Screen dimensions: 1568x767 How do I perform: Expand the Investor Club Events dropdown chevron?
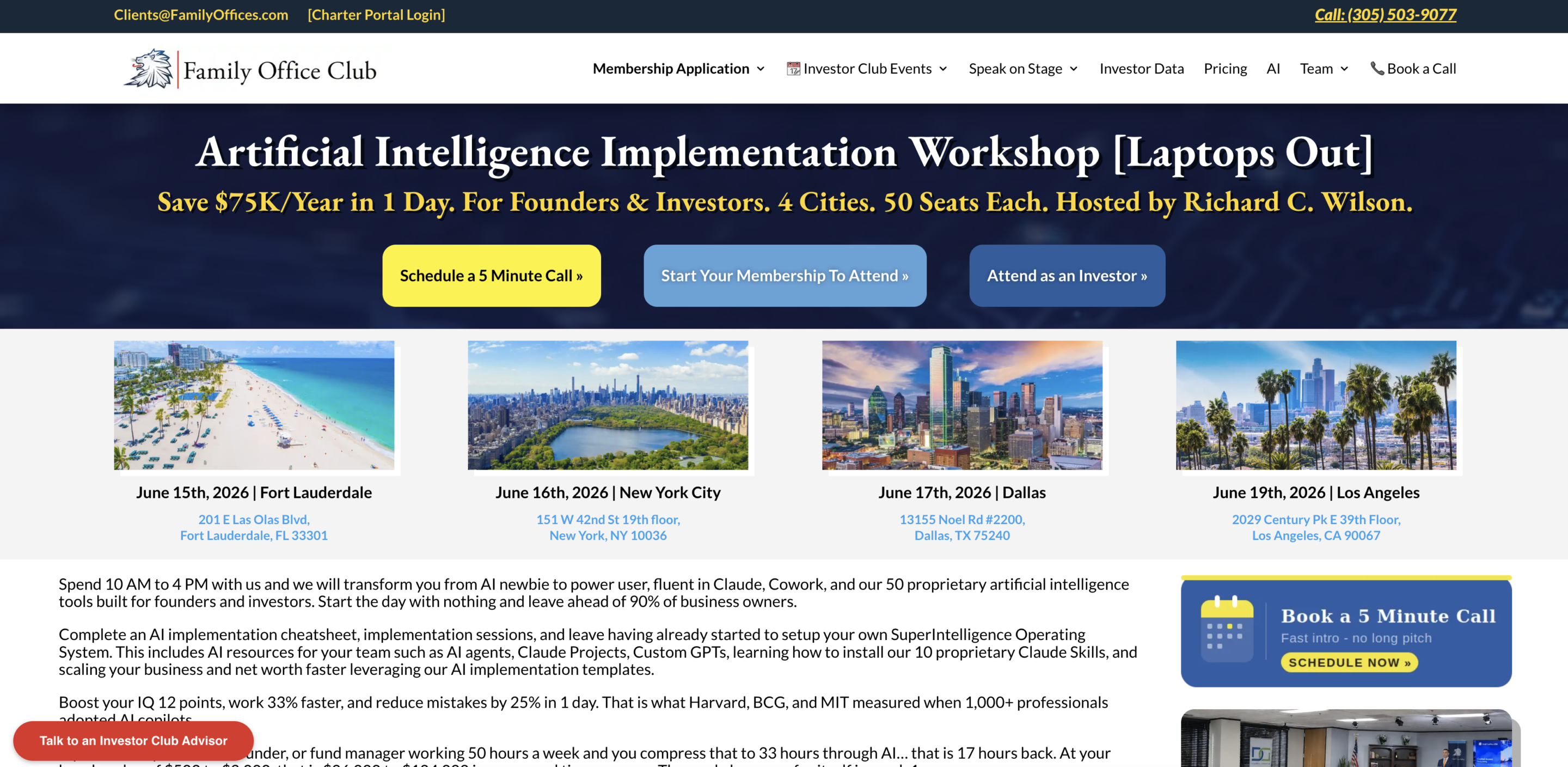943,69
